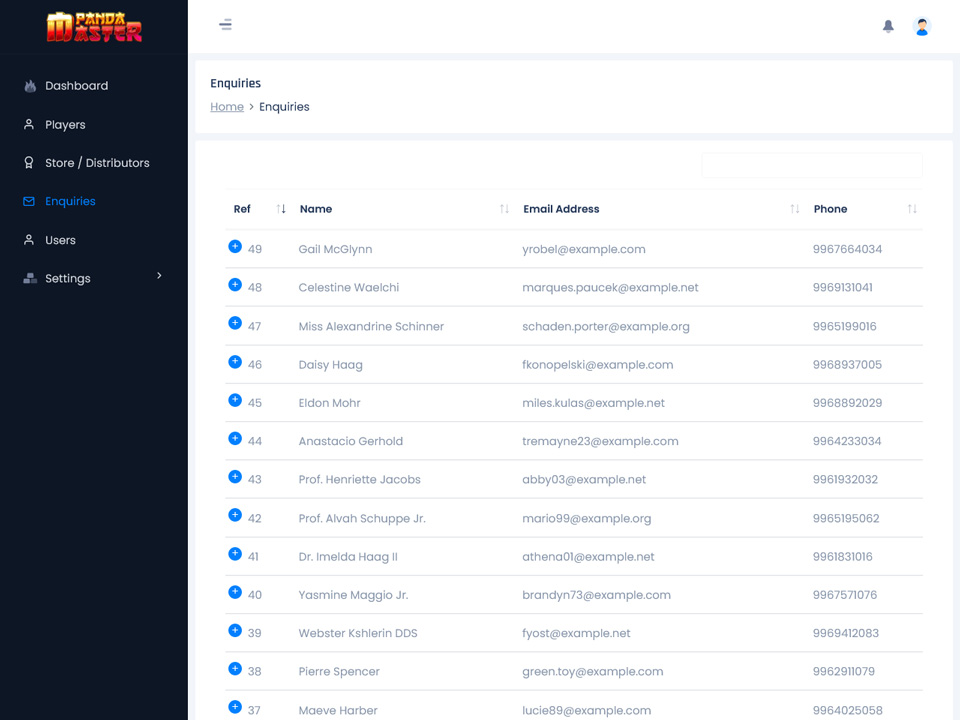Click the table search input field
960x720 pixels.
(x=811, y=165)
